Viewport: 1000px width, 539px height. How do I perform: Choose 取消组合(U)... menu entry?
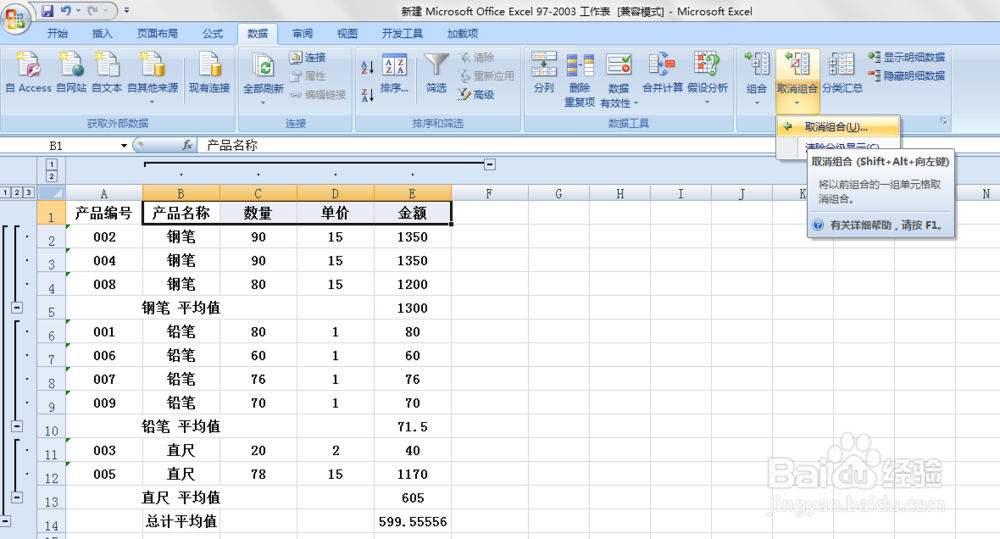coord(837,127)
